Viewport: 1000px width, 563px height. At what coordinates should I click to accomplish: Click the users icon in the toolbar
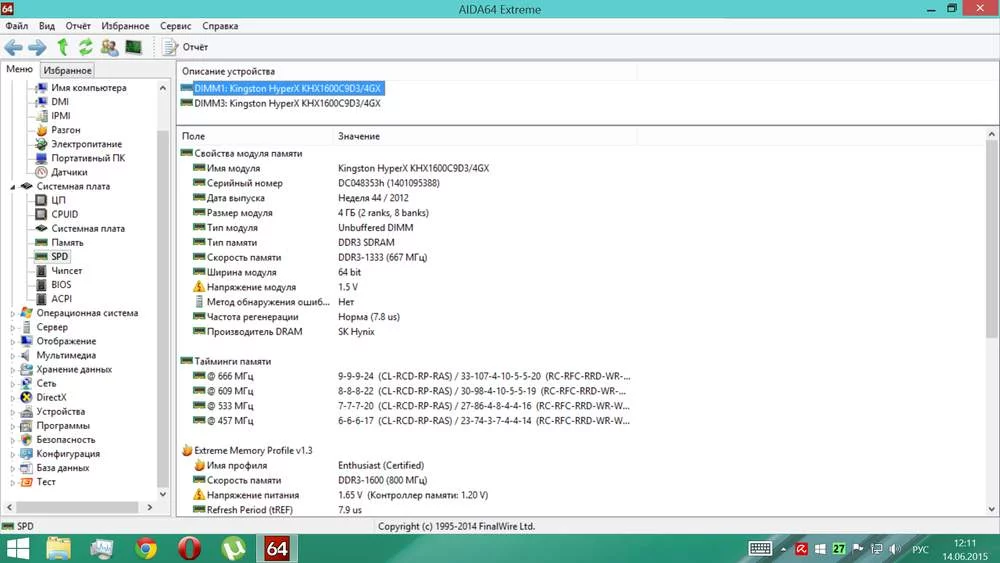110,47
